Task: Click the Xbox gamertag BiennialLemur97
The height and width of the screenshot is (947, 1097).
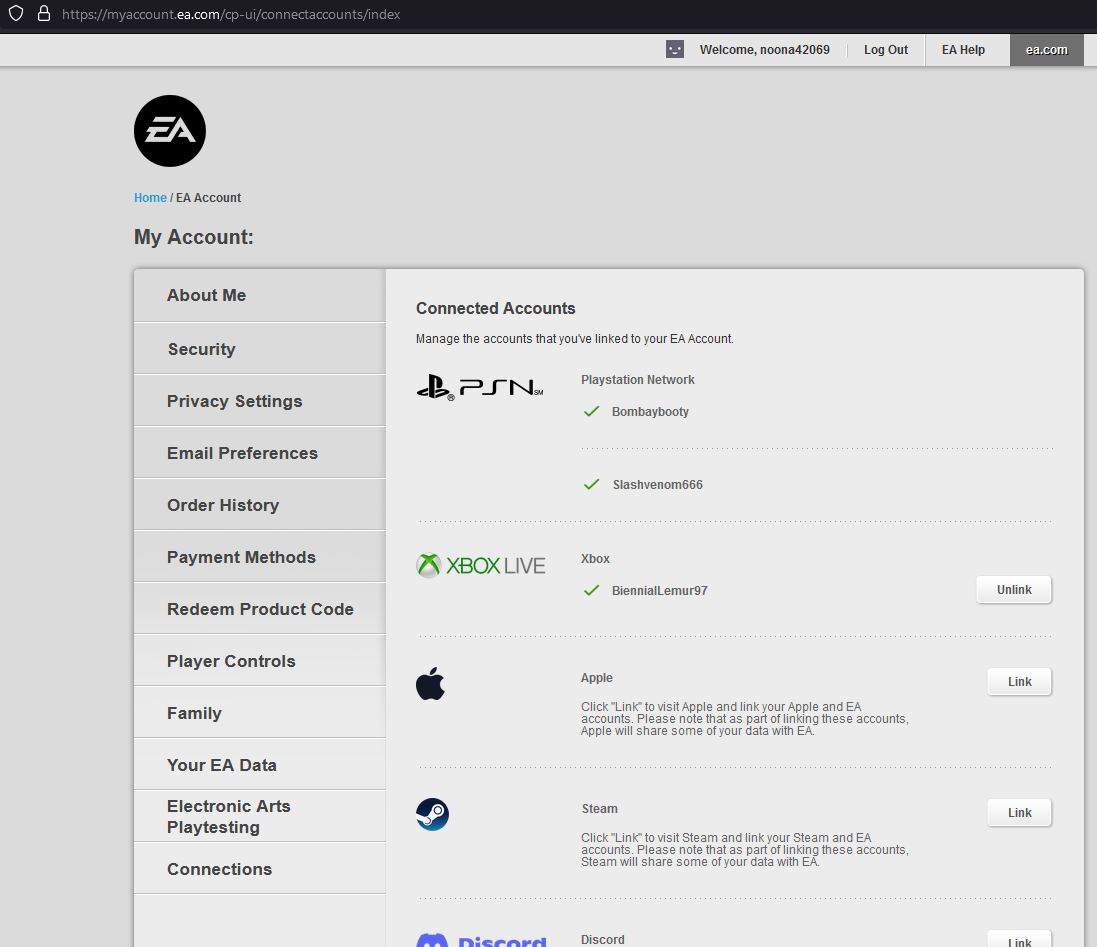Action: tap(660, 590)
